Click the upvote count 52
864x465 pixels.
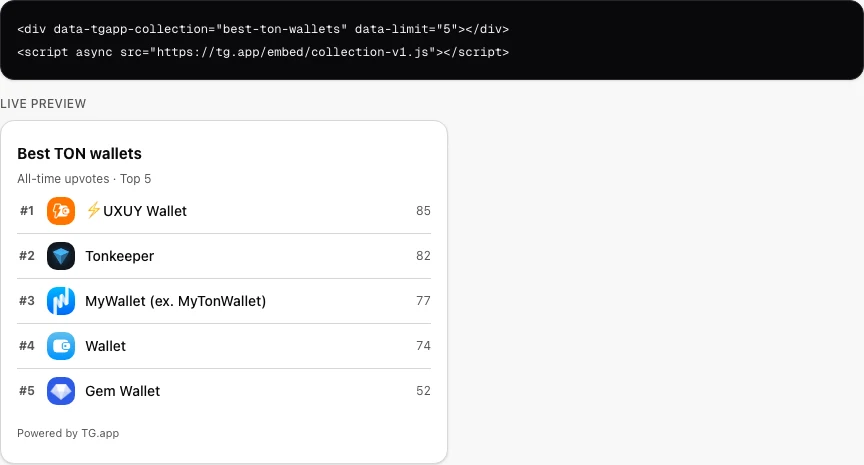pos(423,391)
